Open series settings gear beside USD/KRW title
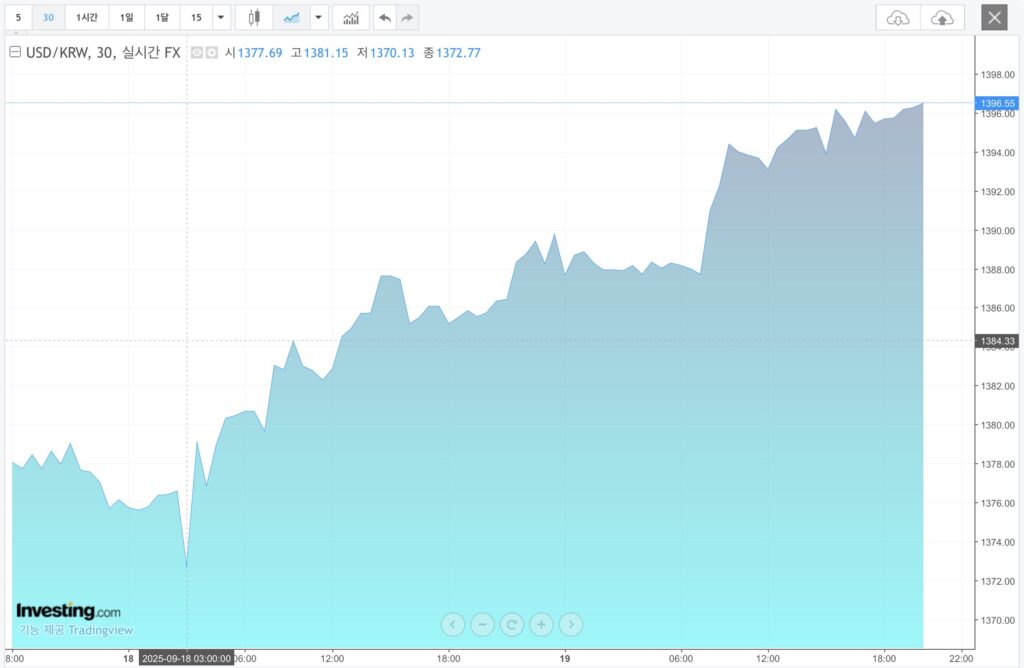This screenshot has width=1024, height=668. pyautogui.click(x=211, y=52)
